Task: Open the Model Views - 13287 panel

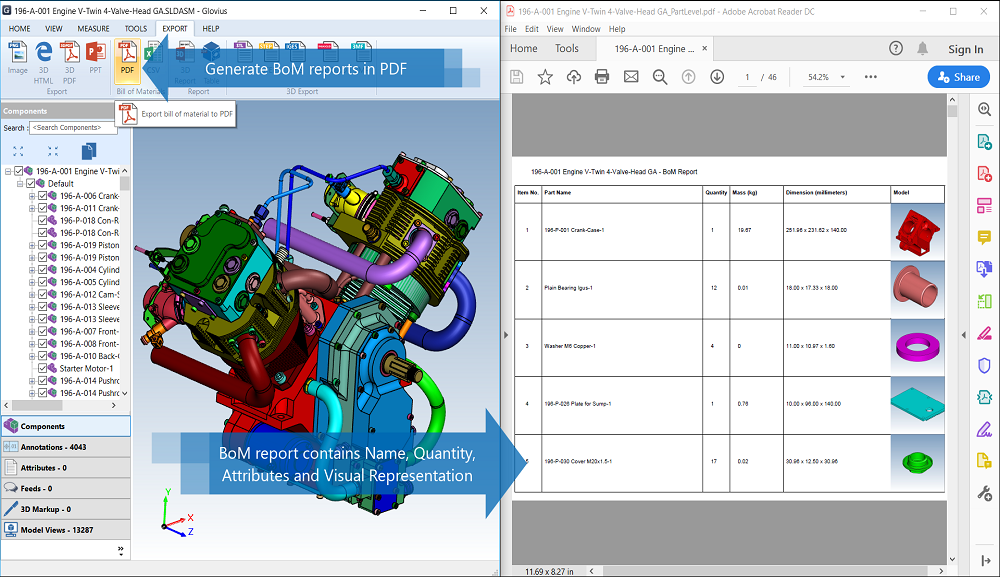Action: pyautogui.click(x=66, y=530)
